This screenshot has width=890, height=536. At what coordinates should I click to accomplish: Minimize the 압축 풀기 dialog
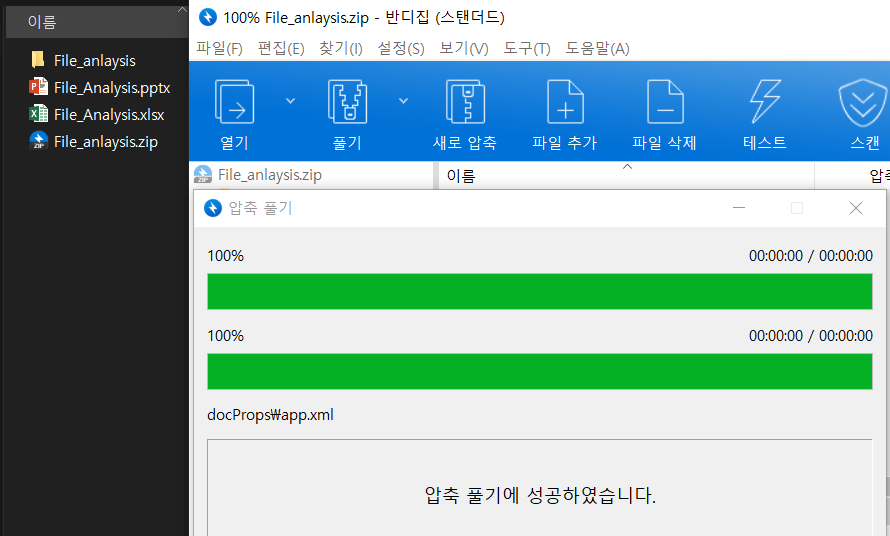pyautogui.click(x=739, y=208)
